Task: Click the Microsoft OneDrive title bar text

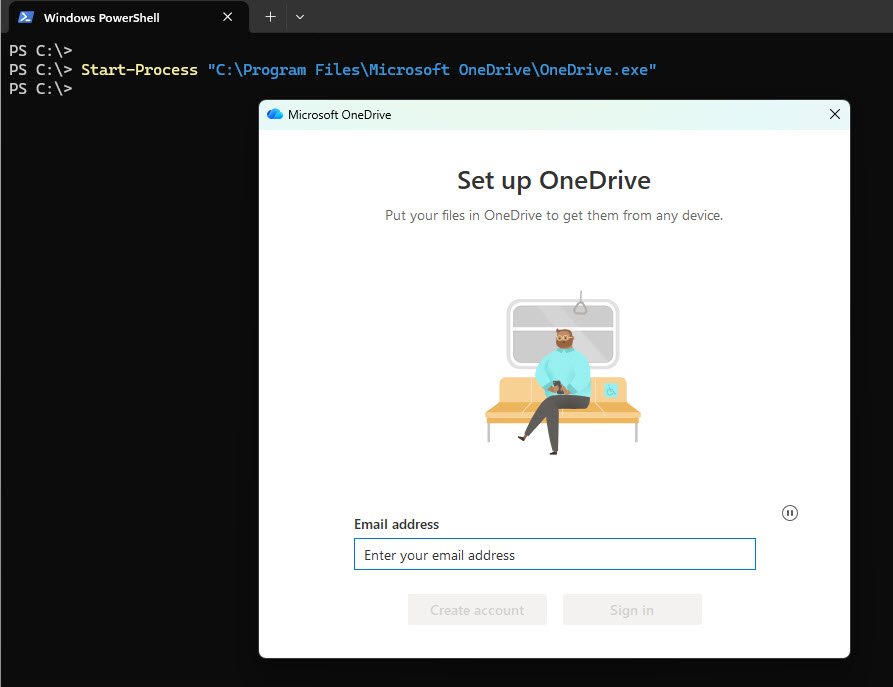Action: (339, 115)
